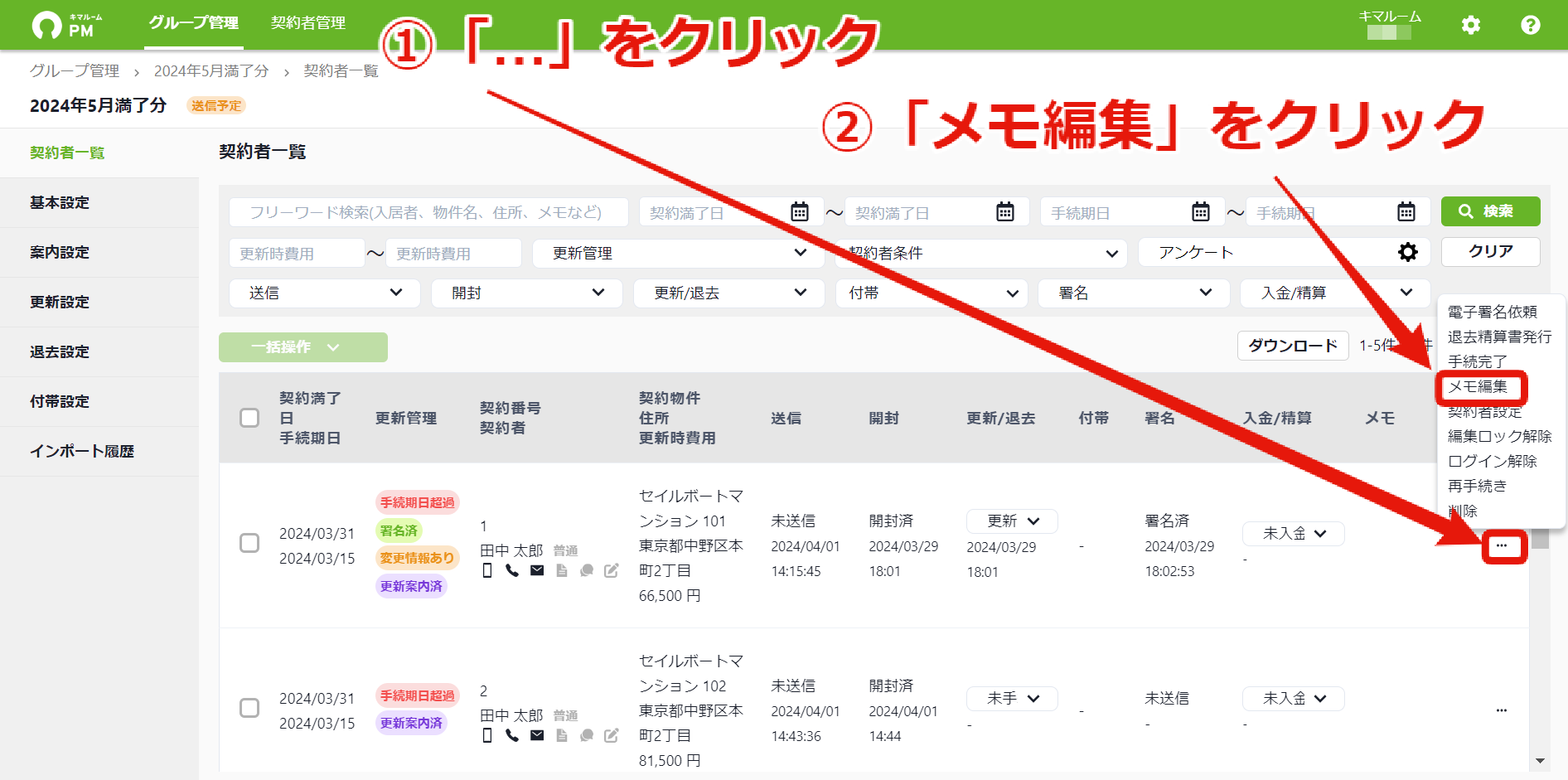Expand the 送信 filter dropdown
This screenshot has height=780, width=1568.
325,293
